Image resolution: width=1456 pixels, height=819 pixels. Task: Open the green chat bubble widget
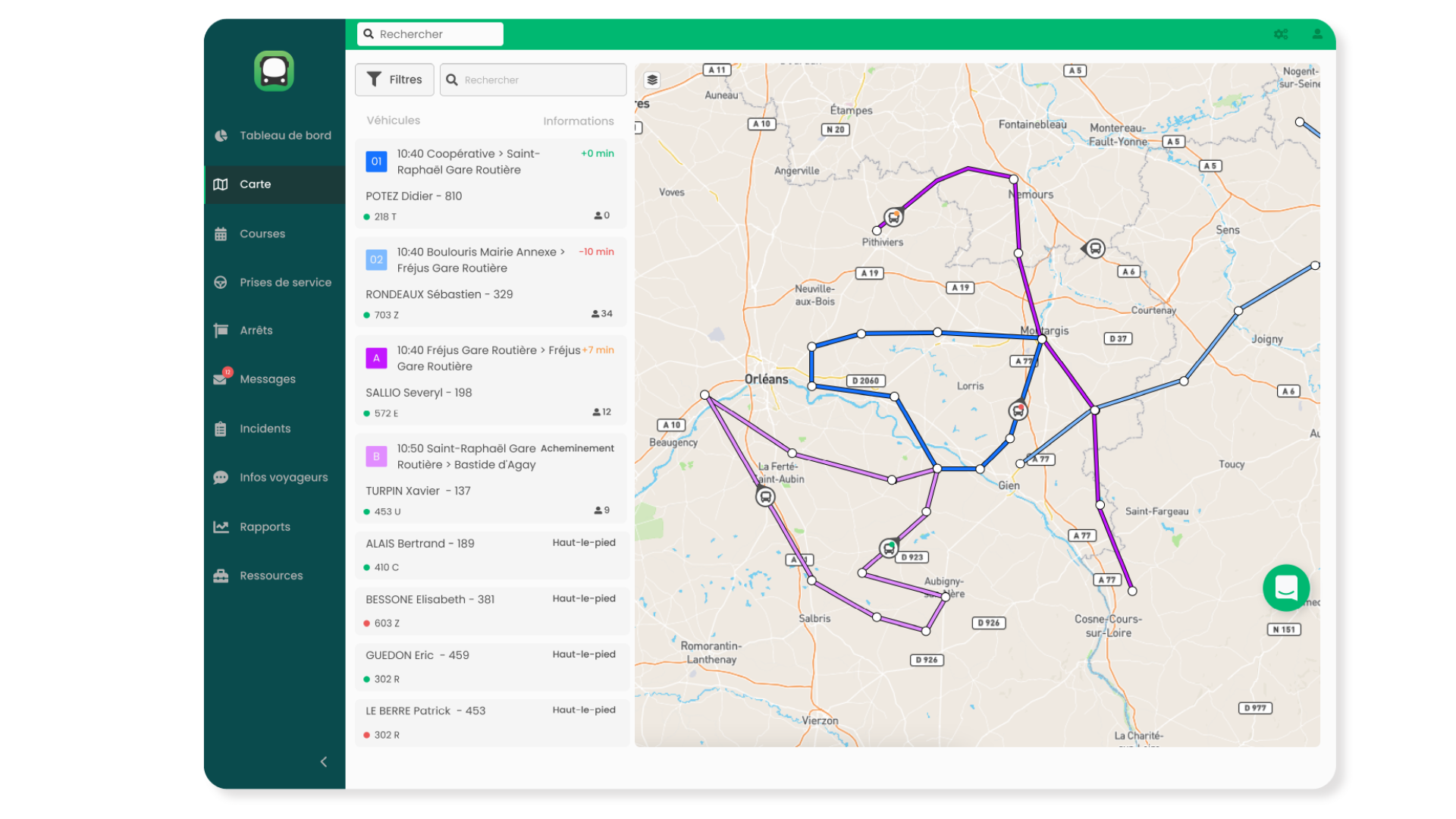[x=1286, y=588]
